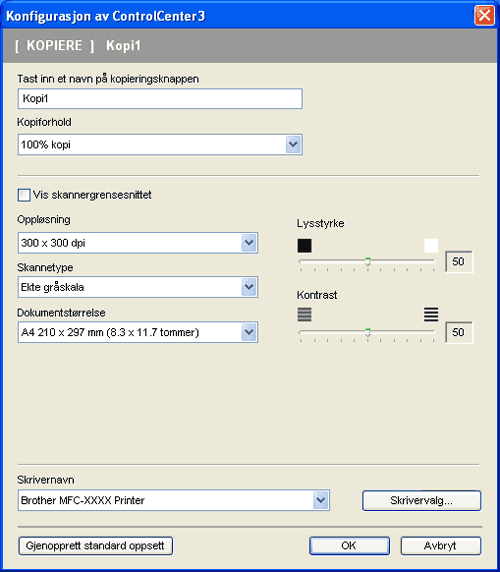The height and width of the screenshot is (572, 500).
Task: Click the Lysstyrke value box showing 50
Action: pyautogui.click(x=458, y=262)
